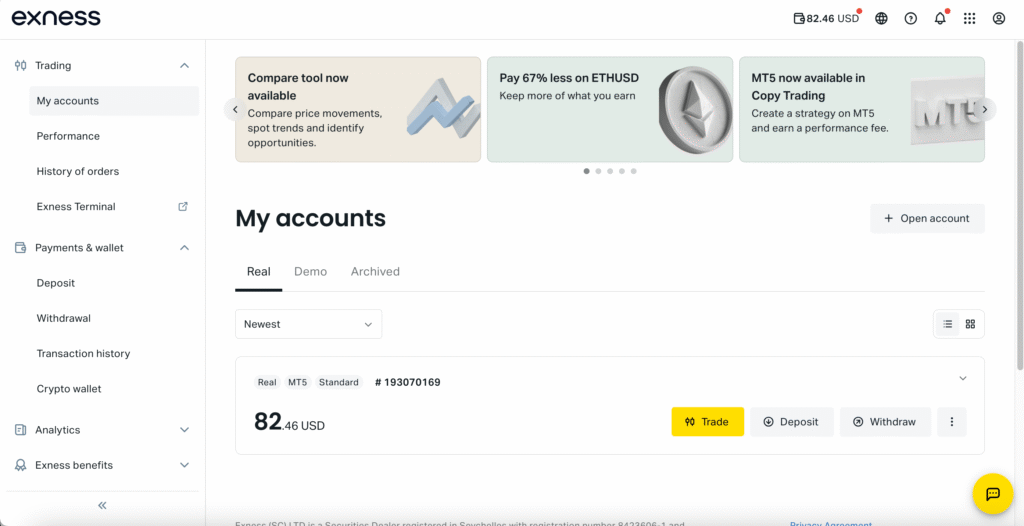Open the Newest sort dropdown
The height and width of the screenshot is (526, 1024).
tap(308, 324)
